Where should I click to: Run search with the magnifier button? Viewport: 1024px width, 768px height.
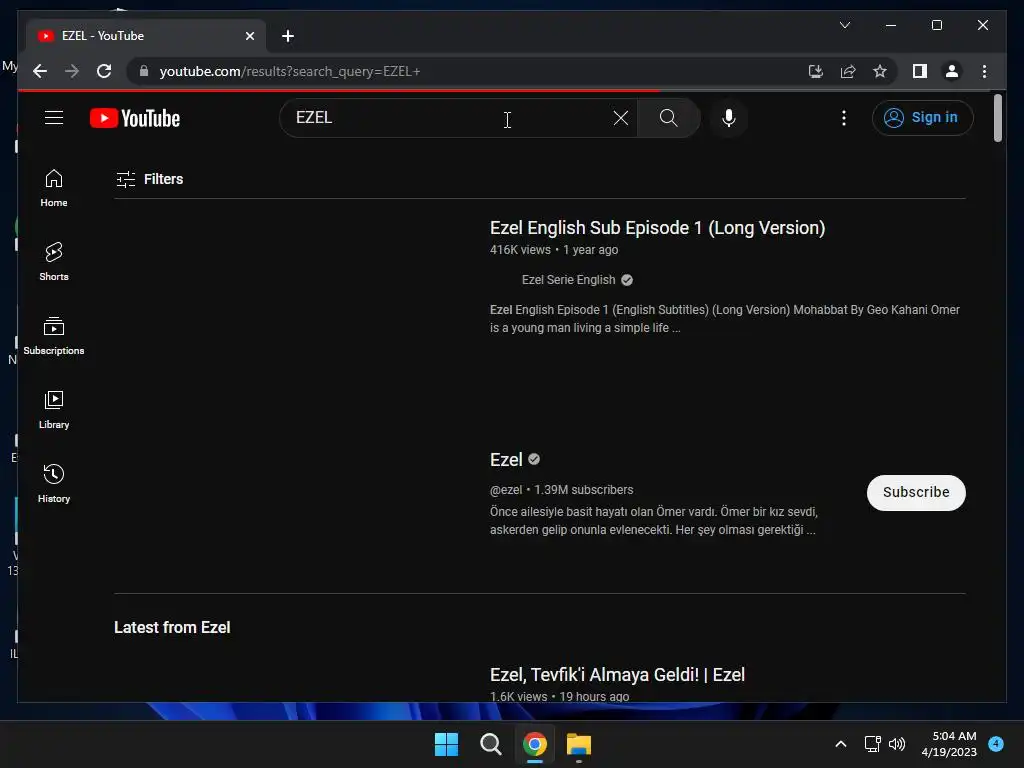(x=668, y=118)
